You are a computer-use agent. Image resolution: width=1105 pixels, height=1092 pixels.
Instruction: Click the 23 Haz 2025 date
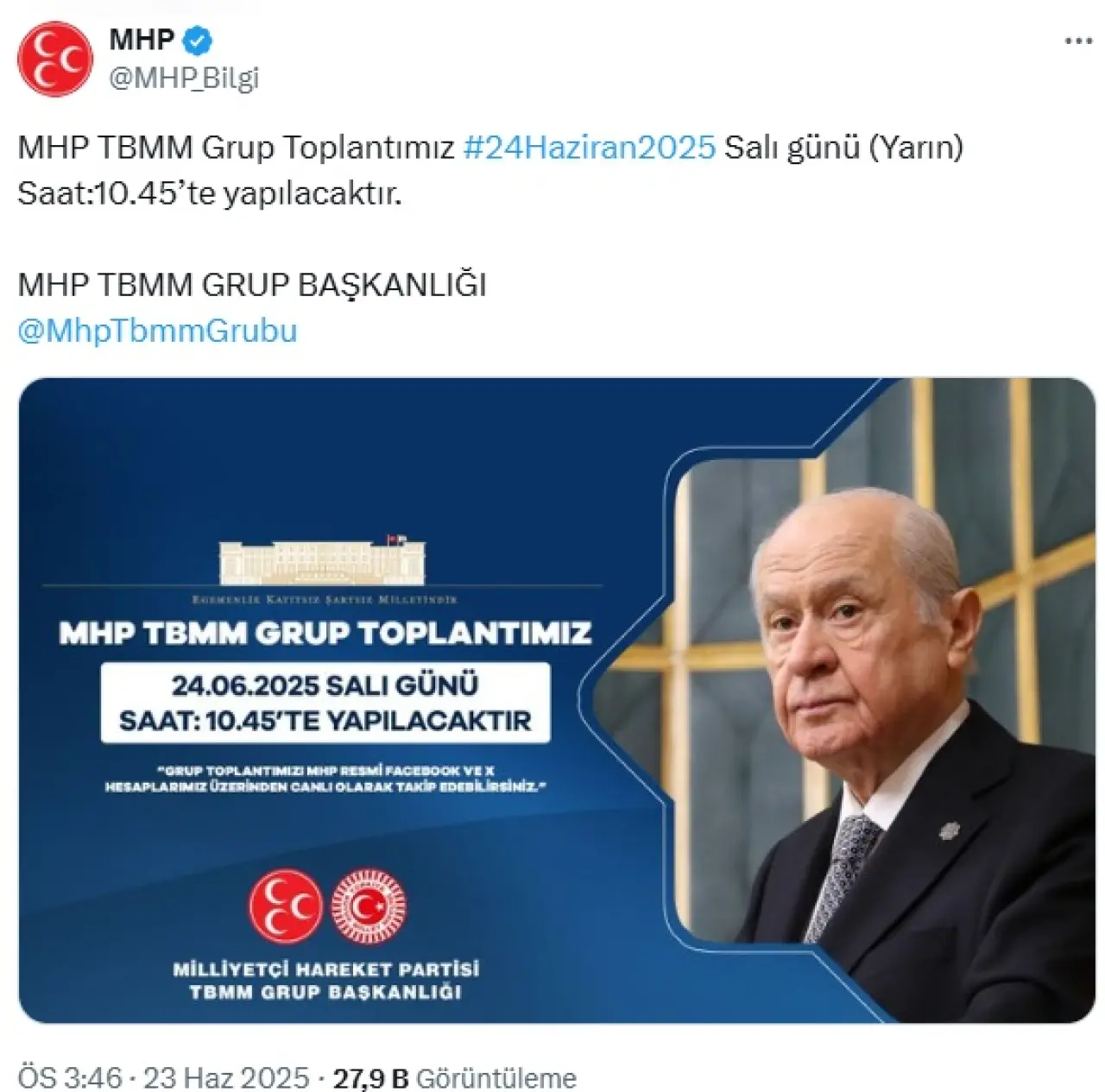(x=226, y=1077)
